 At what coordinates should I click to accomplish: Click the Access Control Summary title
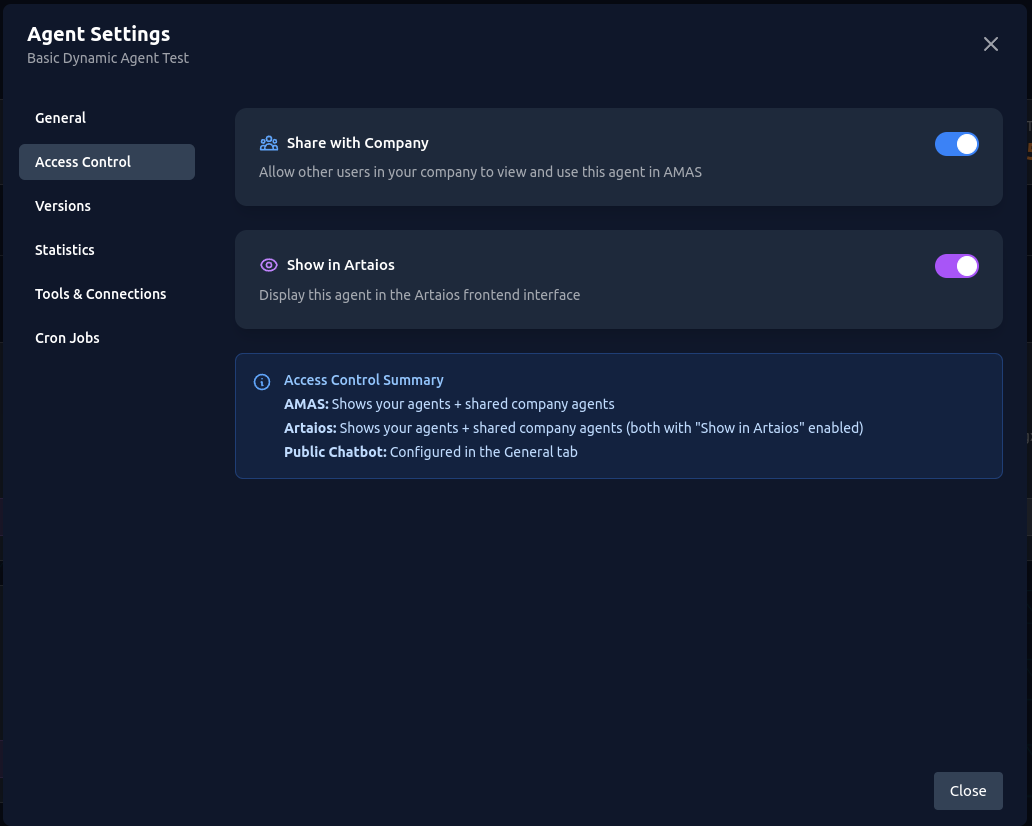click(363, 380)
